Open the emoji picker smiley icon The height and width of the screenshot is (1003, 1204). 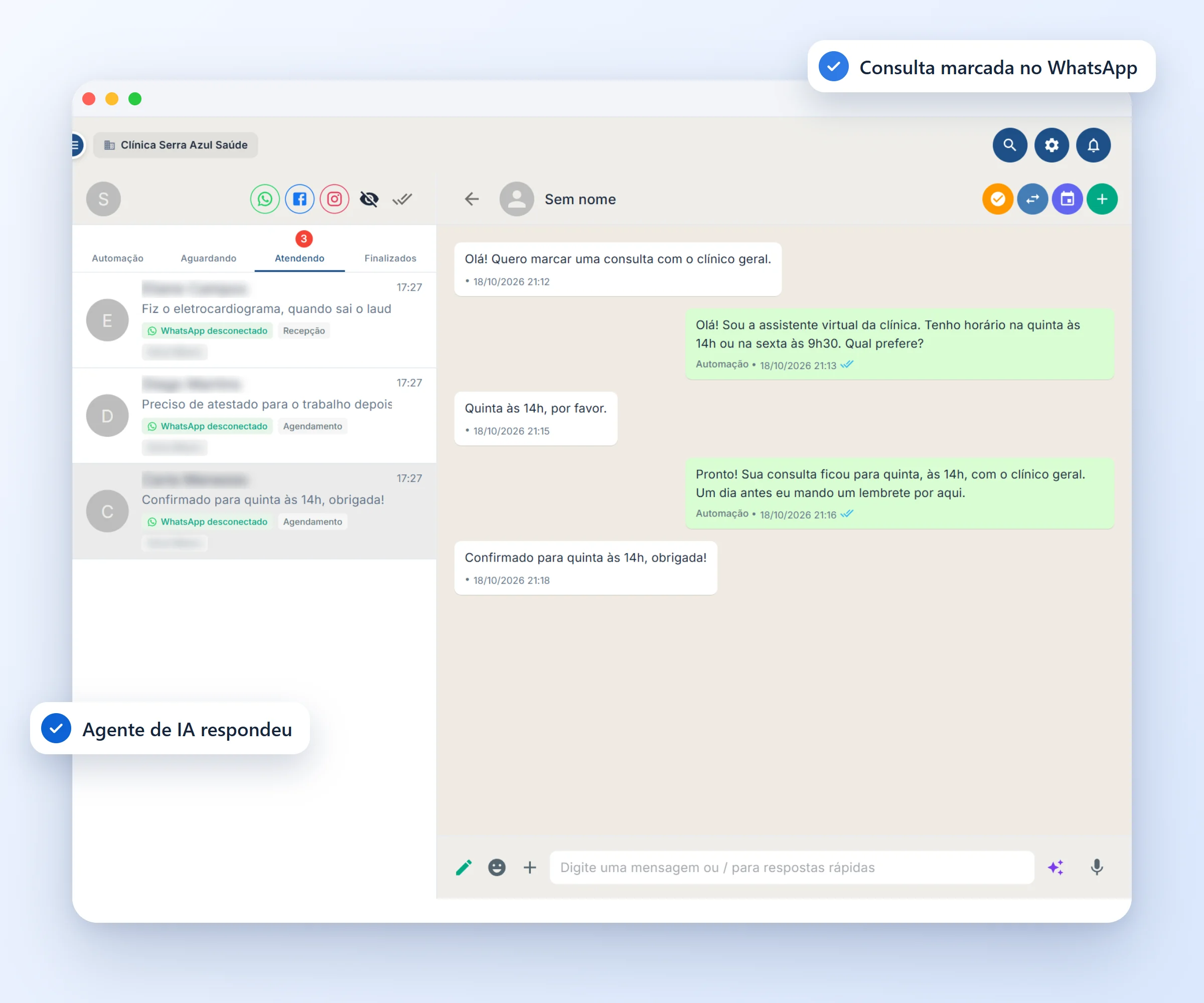[x=497, y=867]
